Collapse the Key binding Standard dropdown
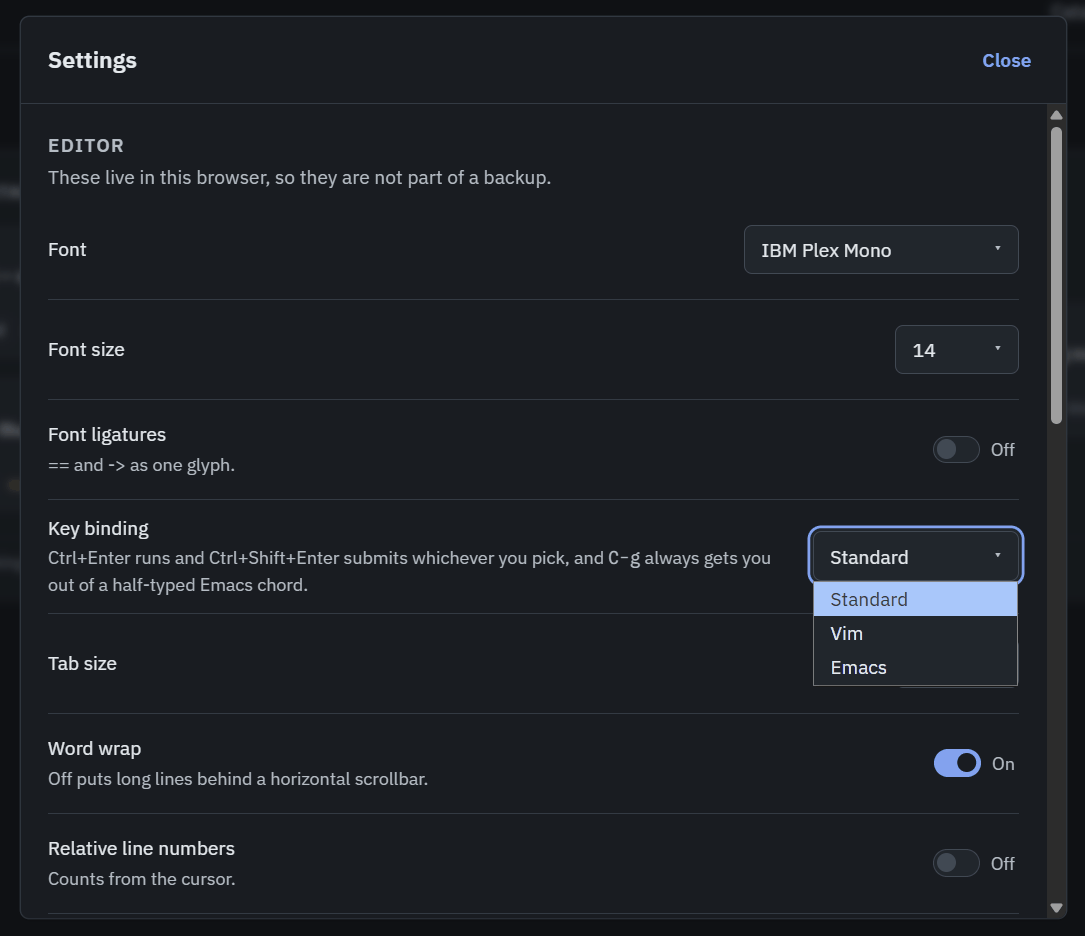Viewport: 1085px width, 936px height. [x=915, y=556]
